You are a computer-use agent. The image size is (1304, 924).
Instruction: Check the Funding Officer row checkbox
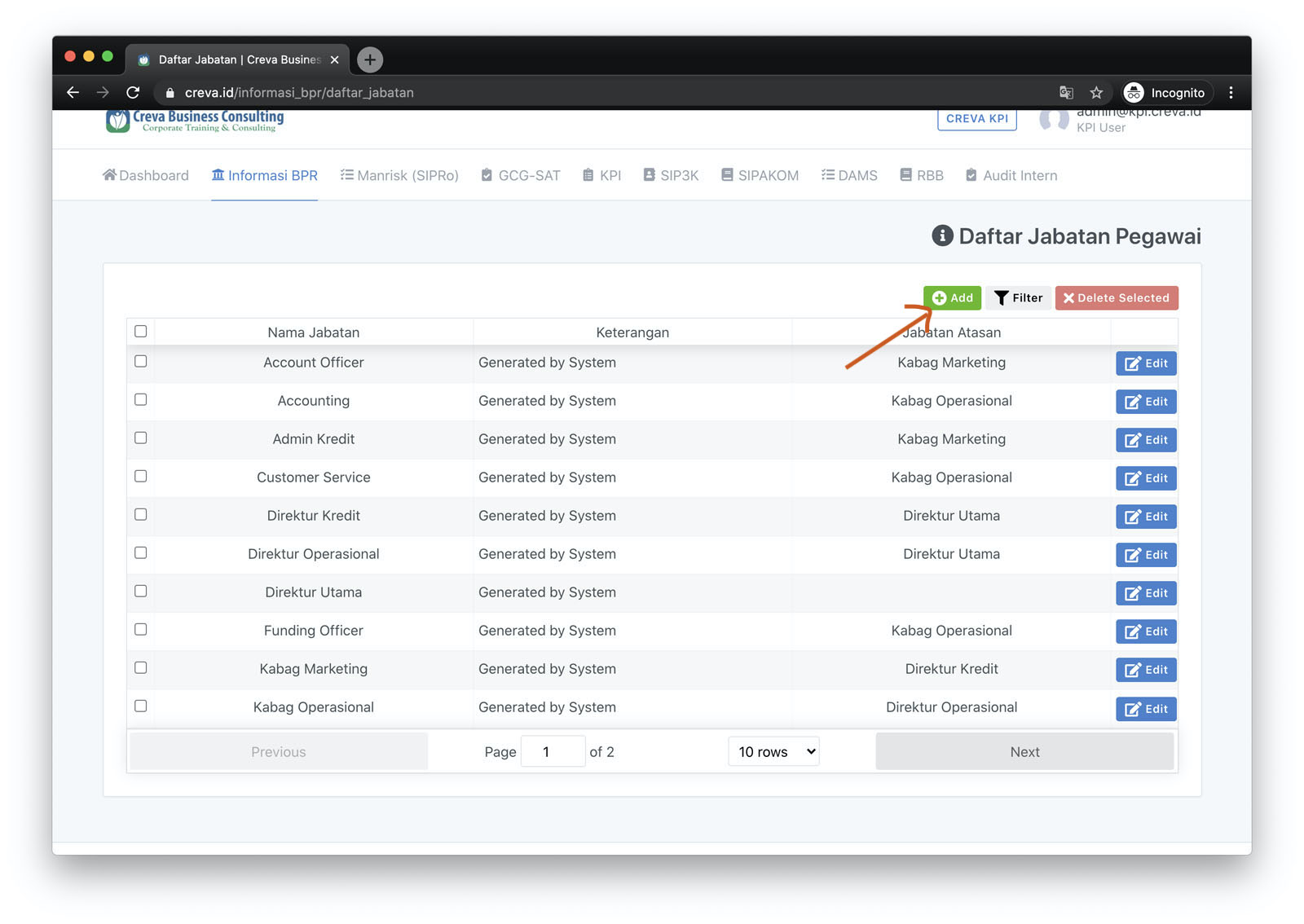coord(141,629)
